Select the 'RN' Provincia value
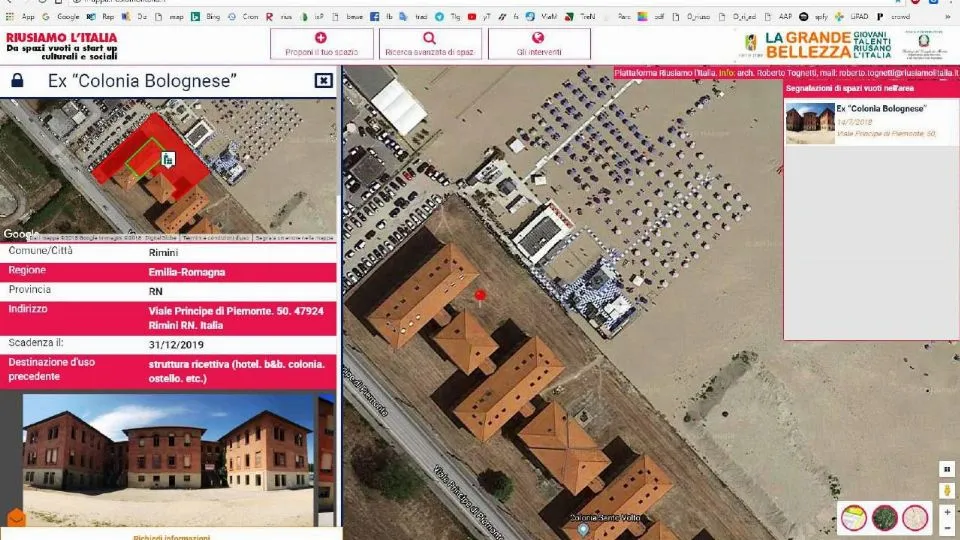This screenshot has width=960, height=540. 156,291
